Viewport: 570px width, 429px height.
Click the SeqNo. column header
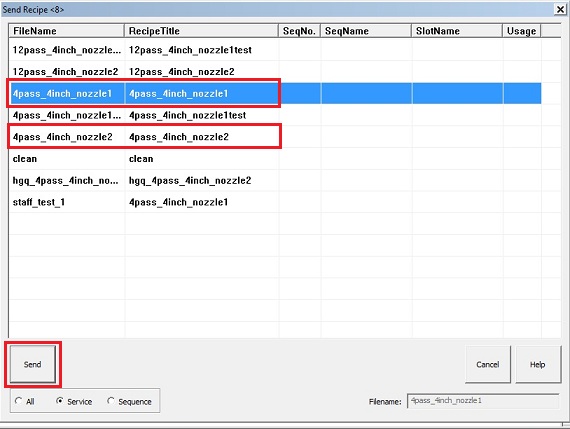299,31
